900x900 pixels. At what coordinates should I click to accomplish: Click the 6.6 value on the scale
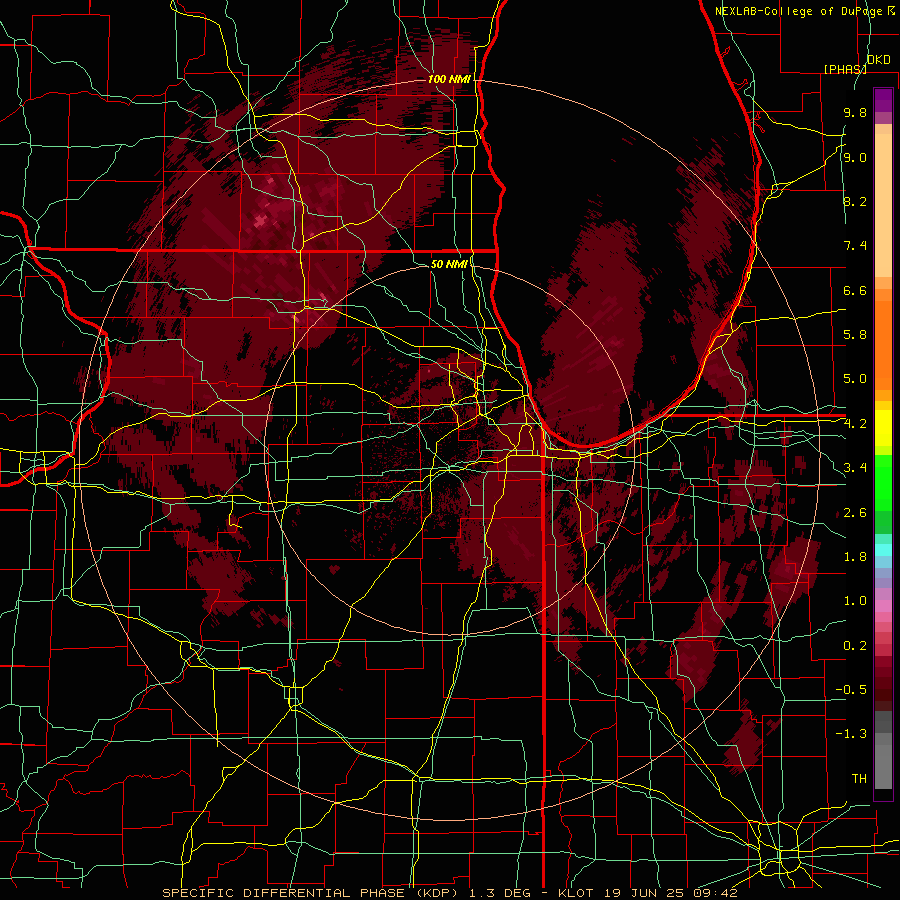click(x=855, y=291)
